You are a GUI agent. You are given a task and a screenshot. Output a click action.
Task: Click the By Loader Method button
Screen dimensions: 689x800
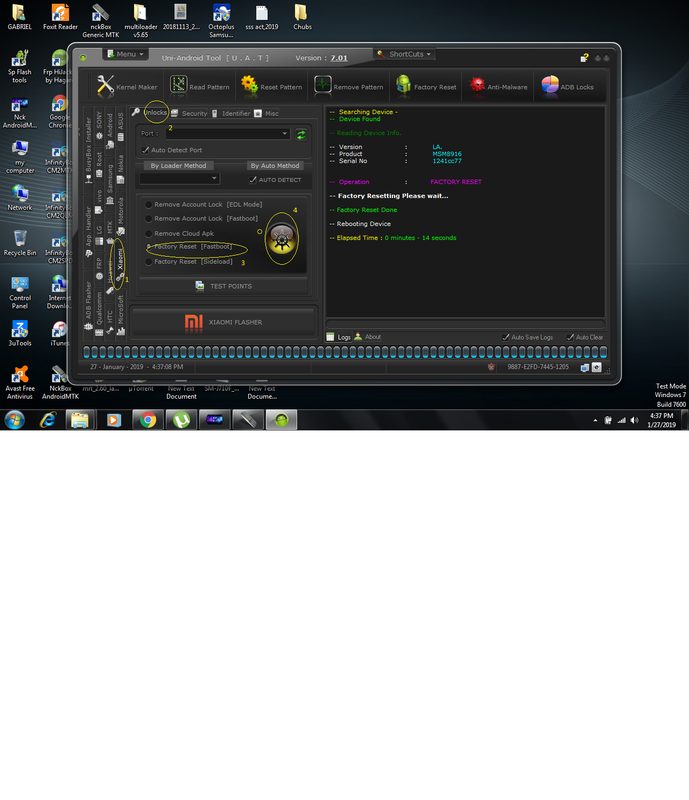click(x=178, y=165)
